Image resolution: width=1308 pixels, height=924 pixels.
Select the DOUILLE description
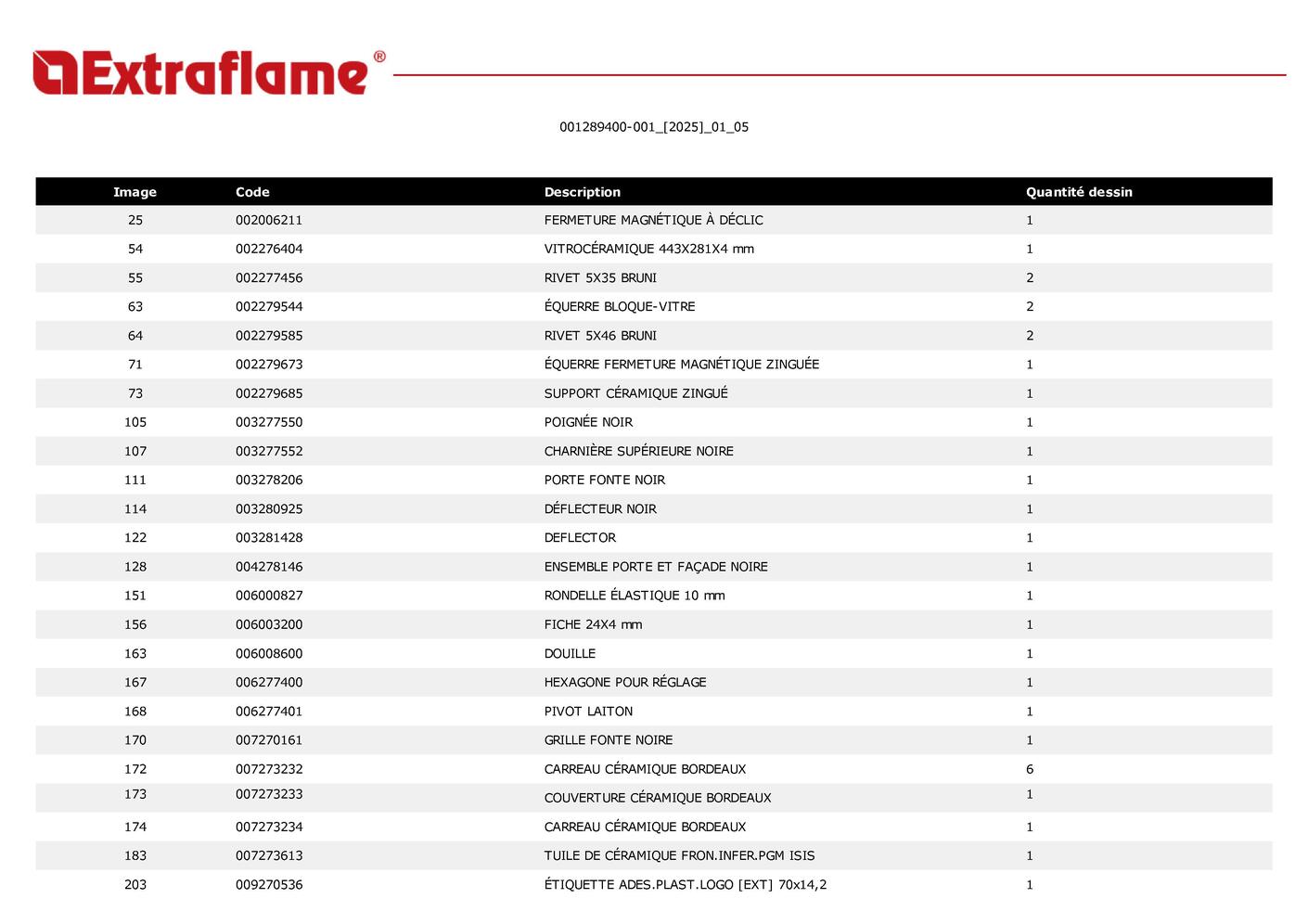tap(570, 653)
